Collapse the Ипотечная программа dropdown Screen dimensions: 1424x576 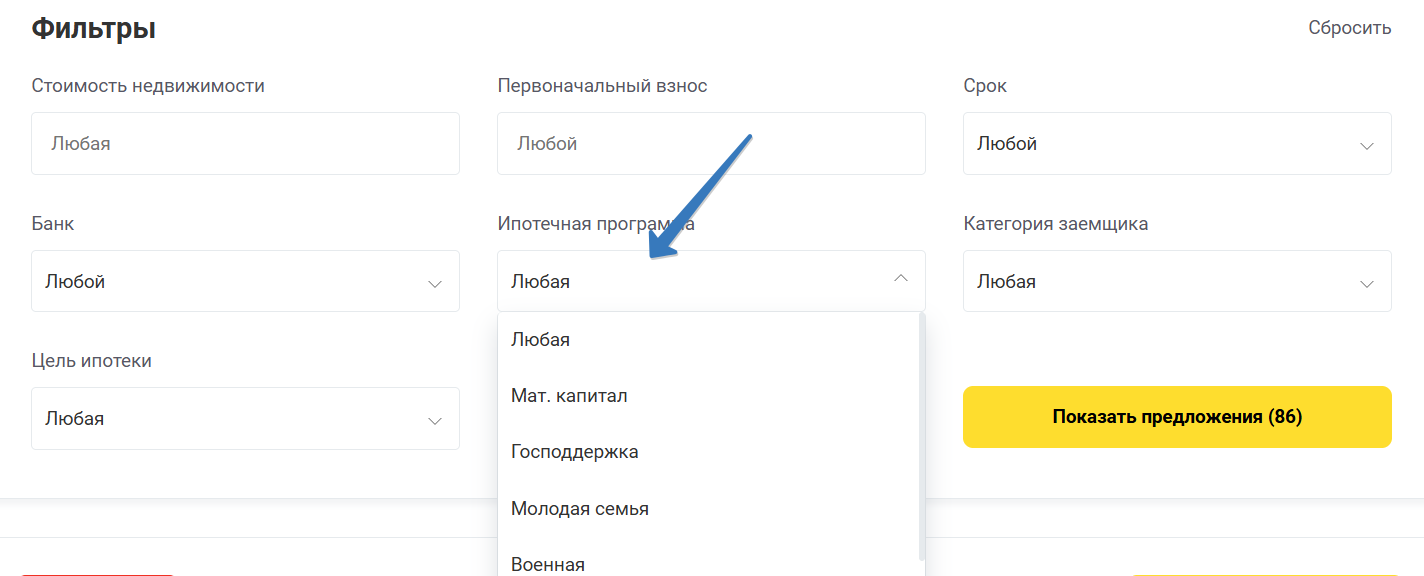tap(711, 281)
